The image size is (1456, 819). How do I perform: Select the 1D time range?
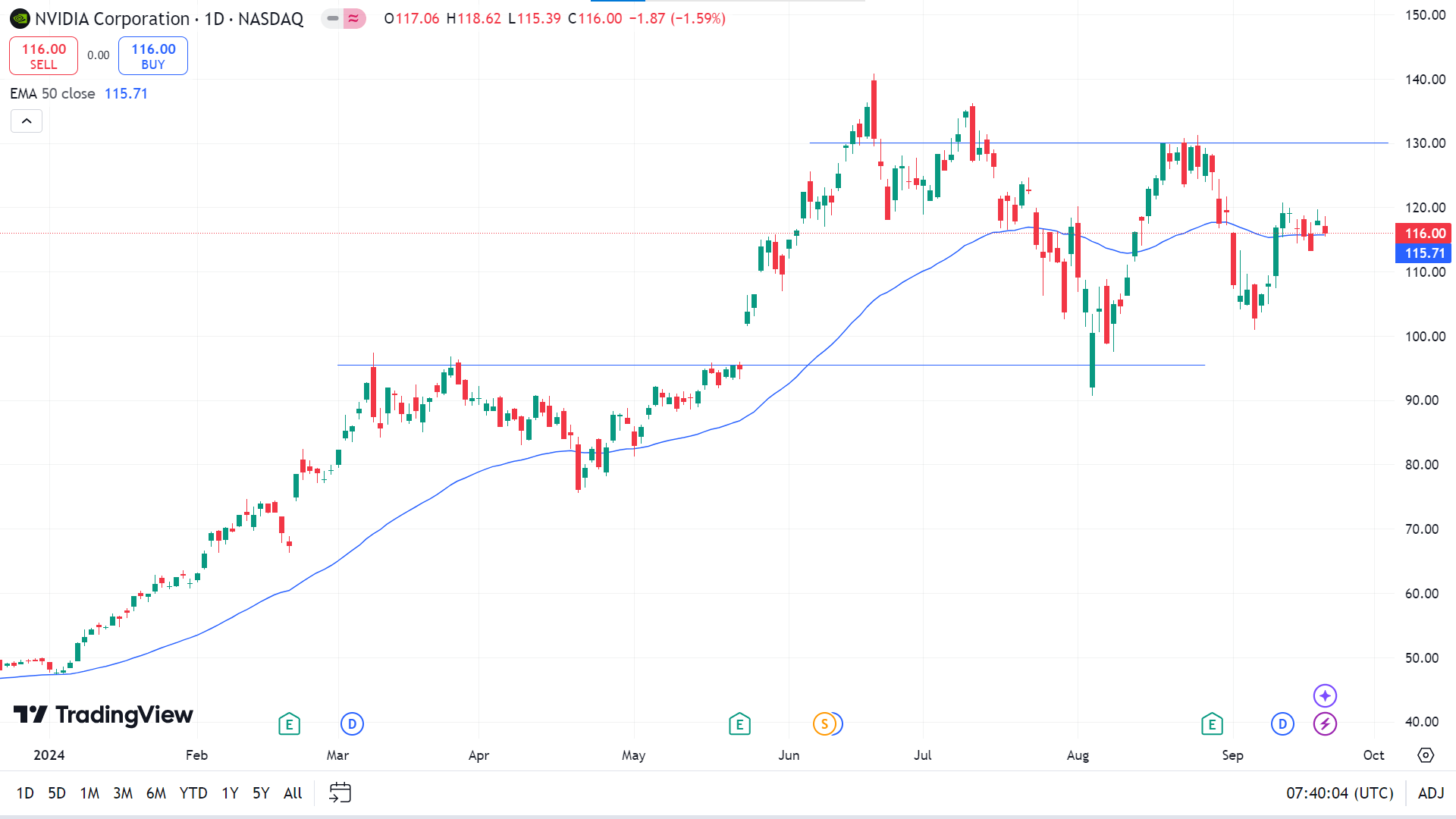pos(25,793)
